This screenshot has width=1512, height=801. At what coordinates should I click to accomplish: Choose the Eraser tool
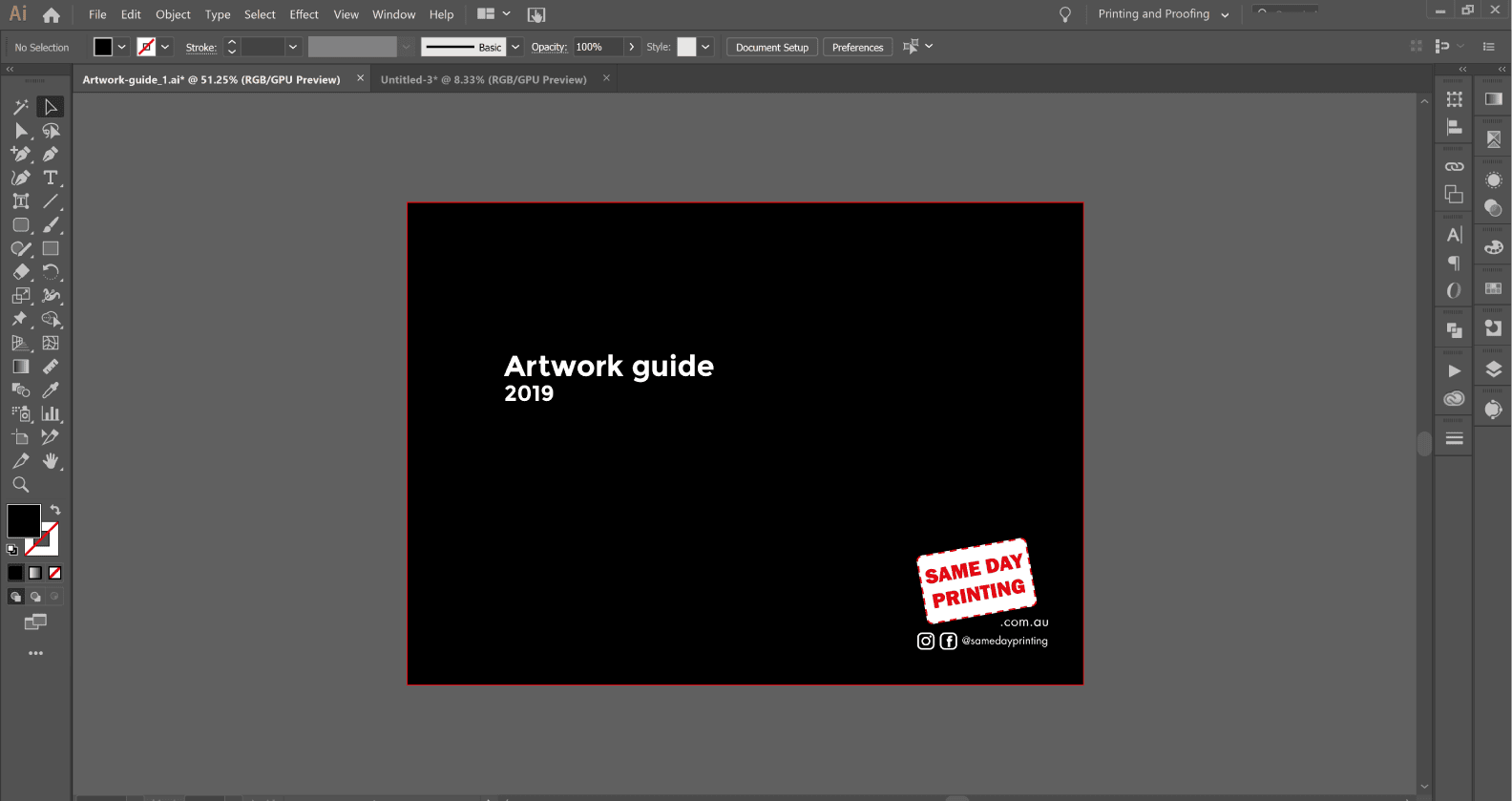click(21, 272)
